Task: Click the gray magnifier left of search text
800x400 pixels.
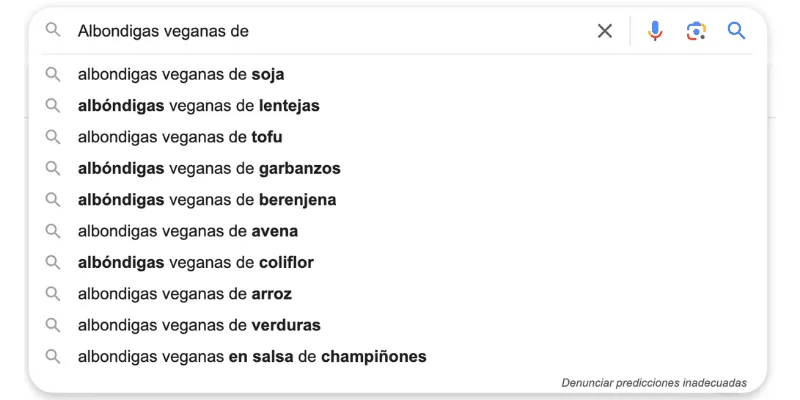Action: pos(53,31)
